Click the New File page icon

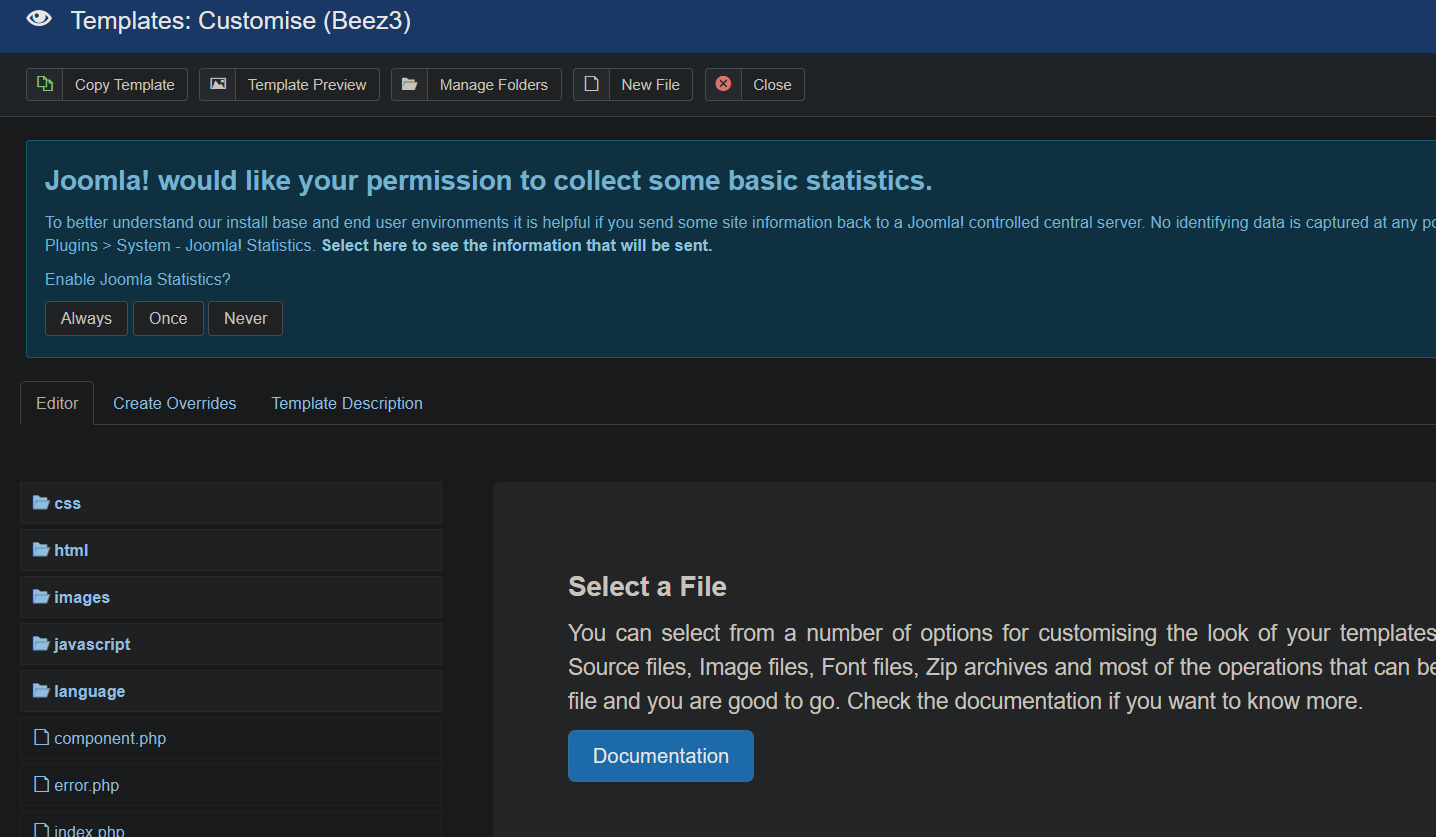(x=592, y=85)
